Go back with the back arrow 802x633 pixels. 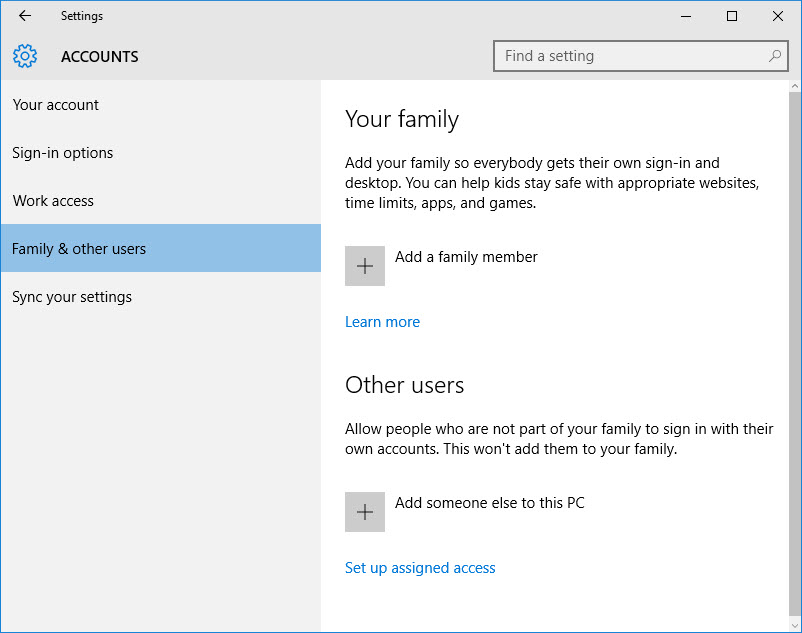click(x=25, y=16)
